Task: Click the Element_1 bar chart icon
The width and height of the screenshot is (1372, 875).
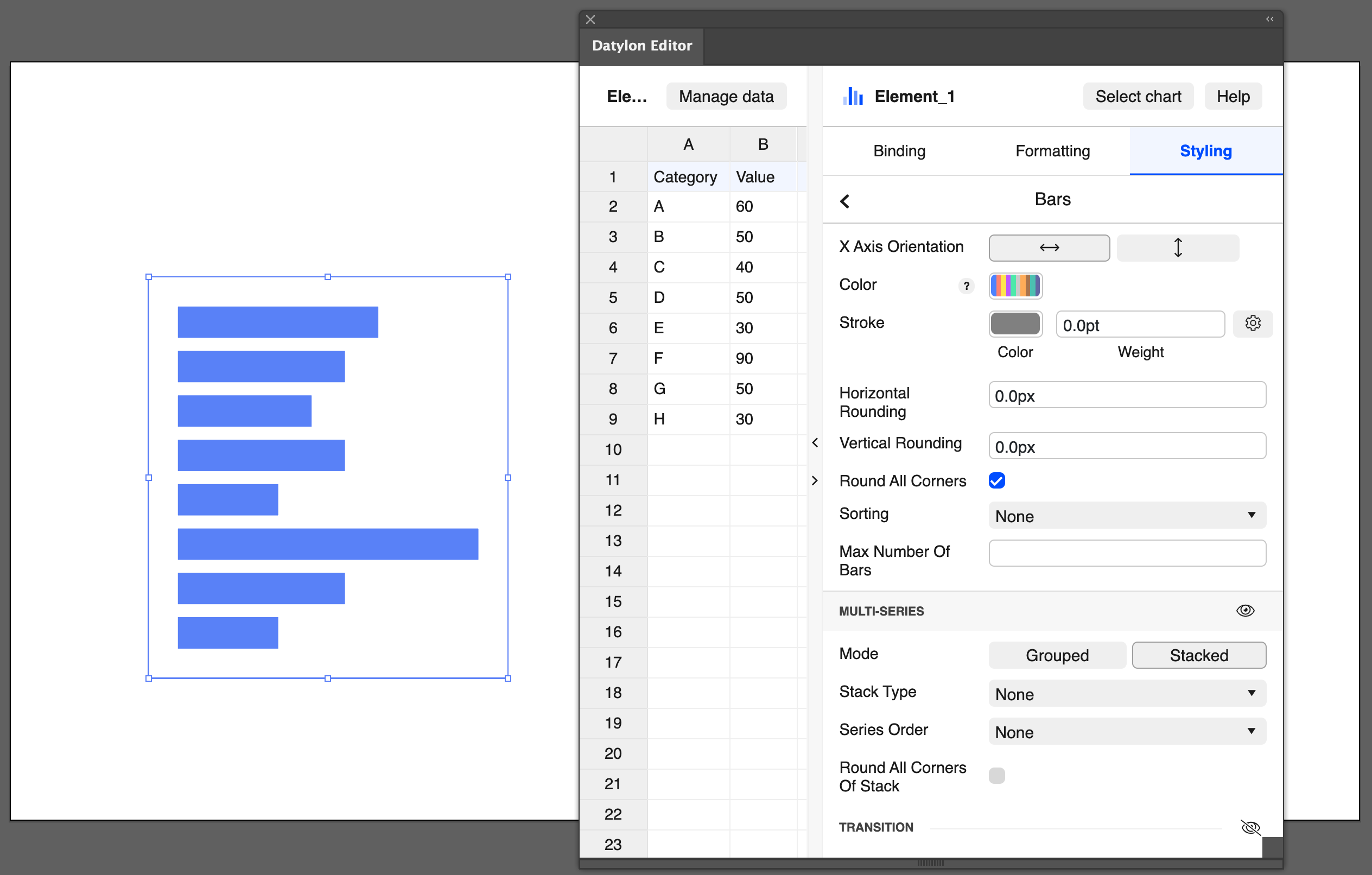Action: (853, 96)
